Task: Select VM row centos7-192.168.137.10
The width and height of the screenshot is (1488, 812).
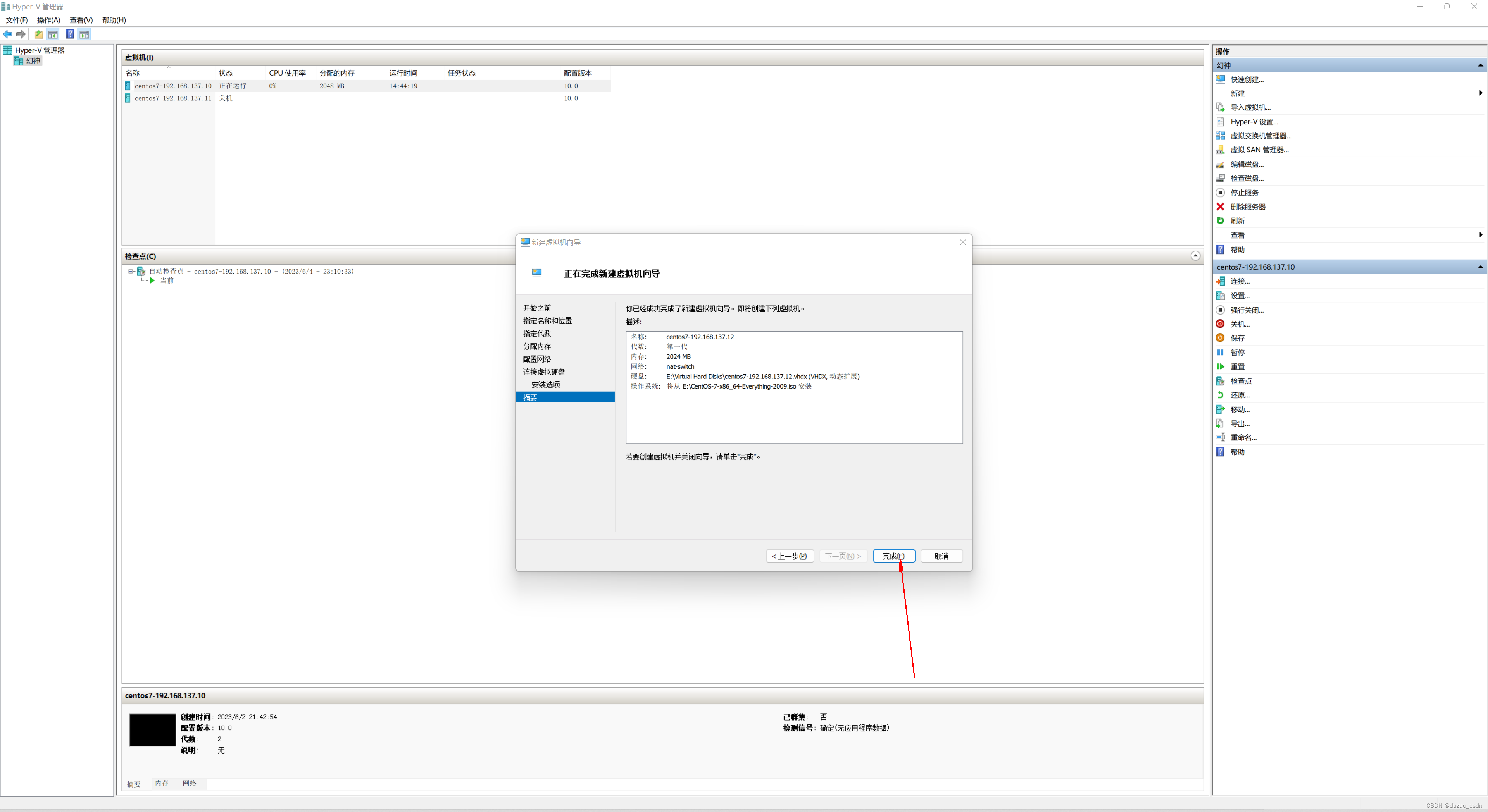Action: (x=367, y=86)
